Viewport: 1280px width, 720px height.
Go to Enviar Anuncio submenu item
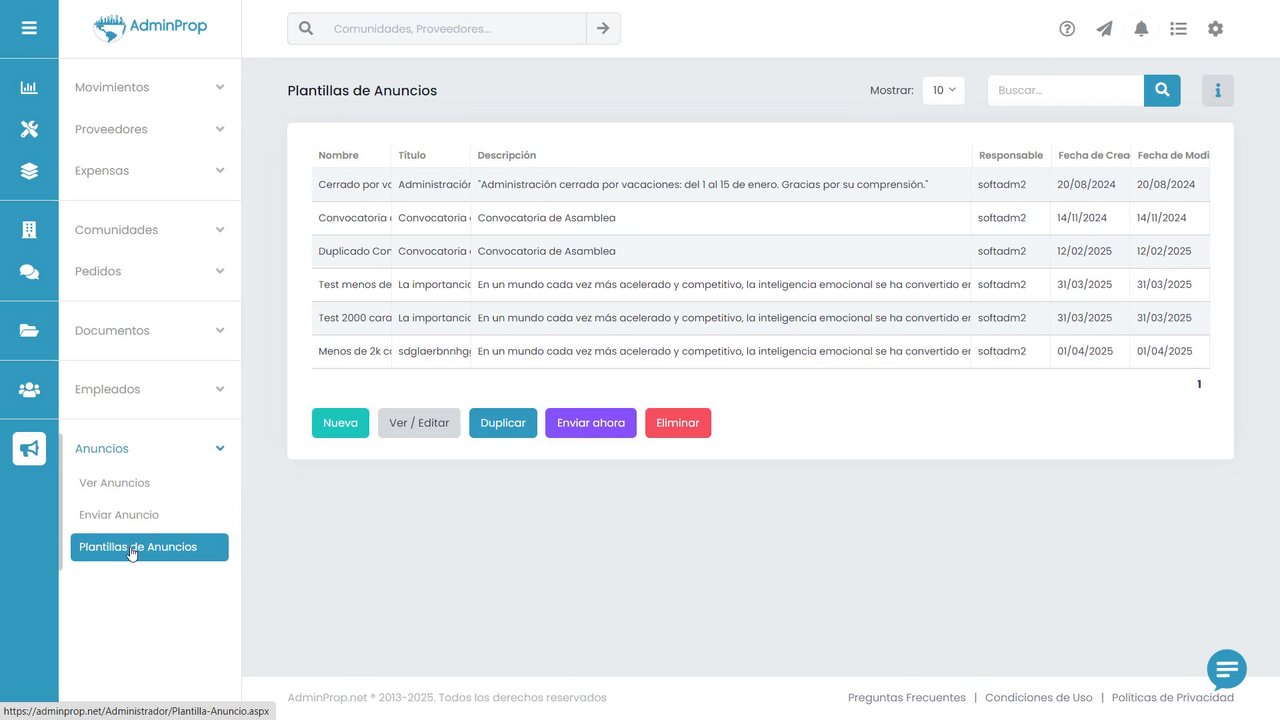pos(119,515)
